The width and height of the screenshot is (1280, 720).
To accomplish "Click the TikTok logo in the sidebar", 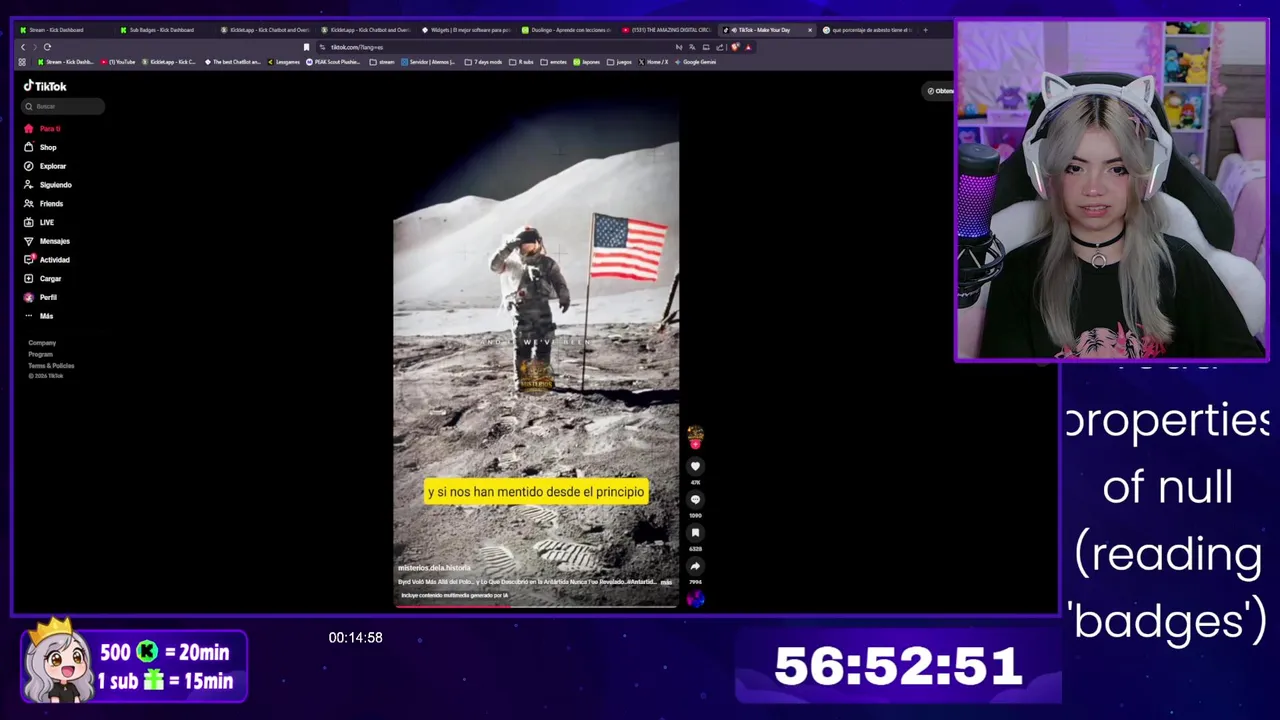I will click(x=45, y=86).
